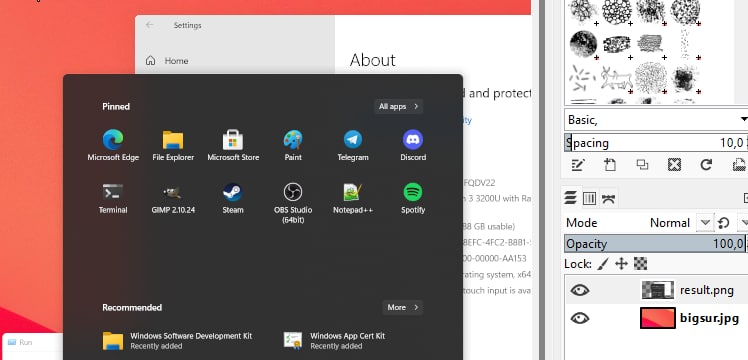Open All apps in the Start menu
The height and width of the screenshot is (360, 748).
(398, 106)
